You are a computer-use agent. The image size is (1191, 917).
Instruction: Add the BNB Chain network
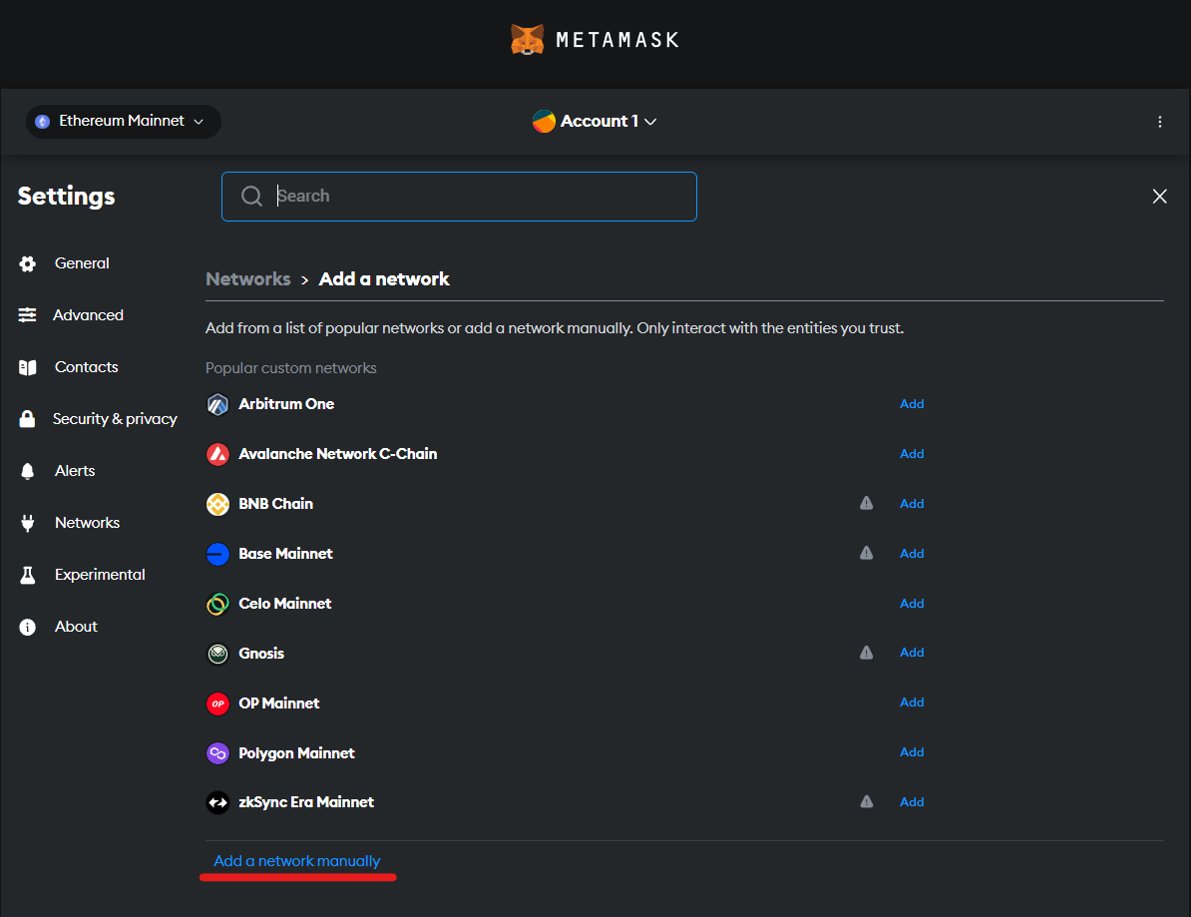click(x=911, y=504)
